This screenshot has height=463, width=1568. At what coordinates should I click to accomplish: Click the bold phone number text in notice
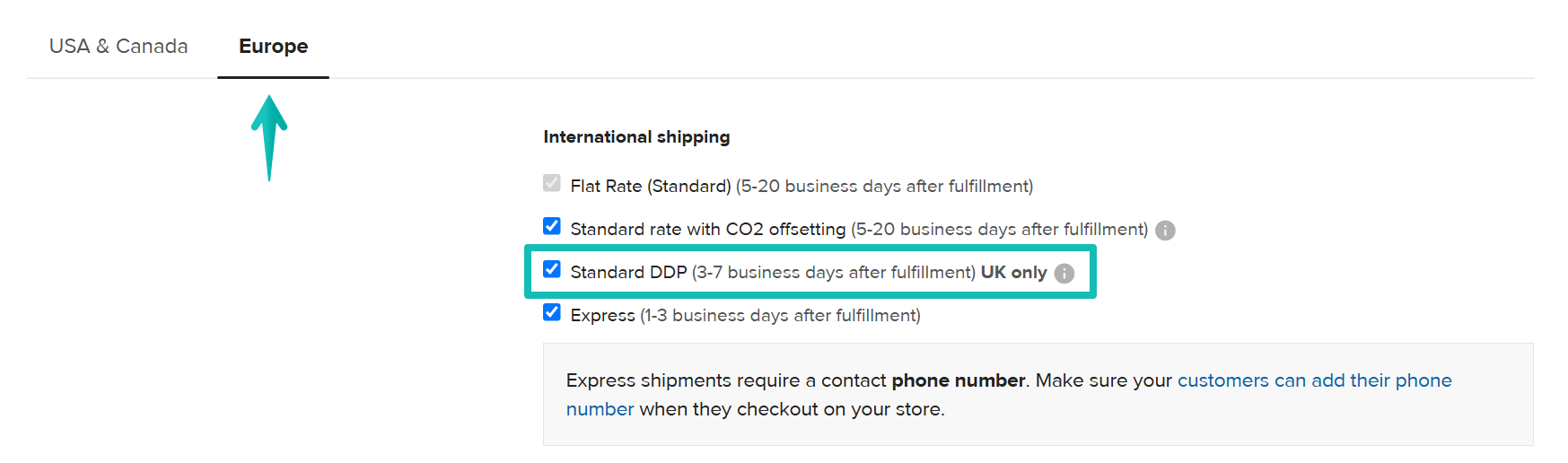tap(958, 380)
